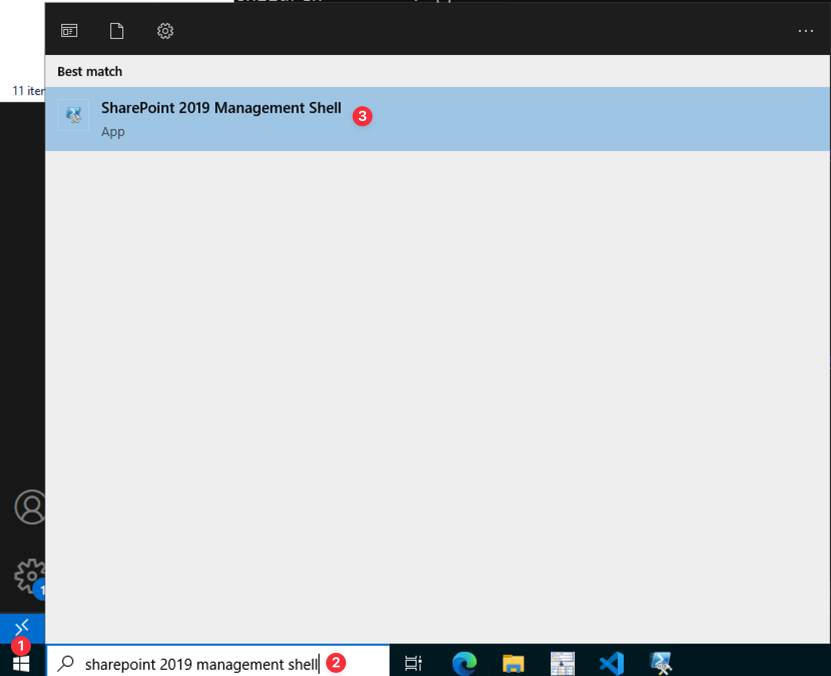The height and width of the screenshot is (676, 831).
Task: Open the Settings gear in sidebar
Action: [x=29, y=575]
